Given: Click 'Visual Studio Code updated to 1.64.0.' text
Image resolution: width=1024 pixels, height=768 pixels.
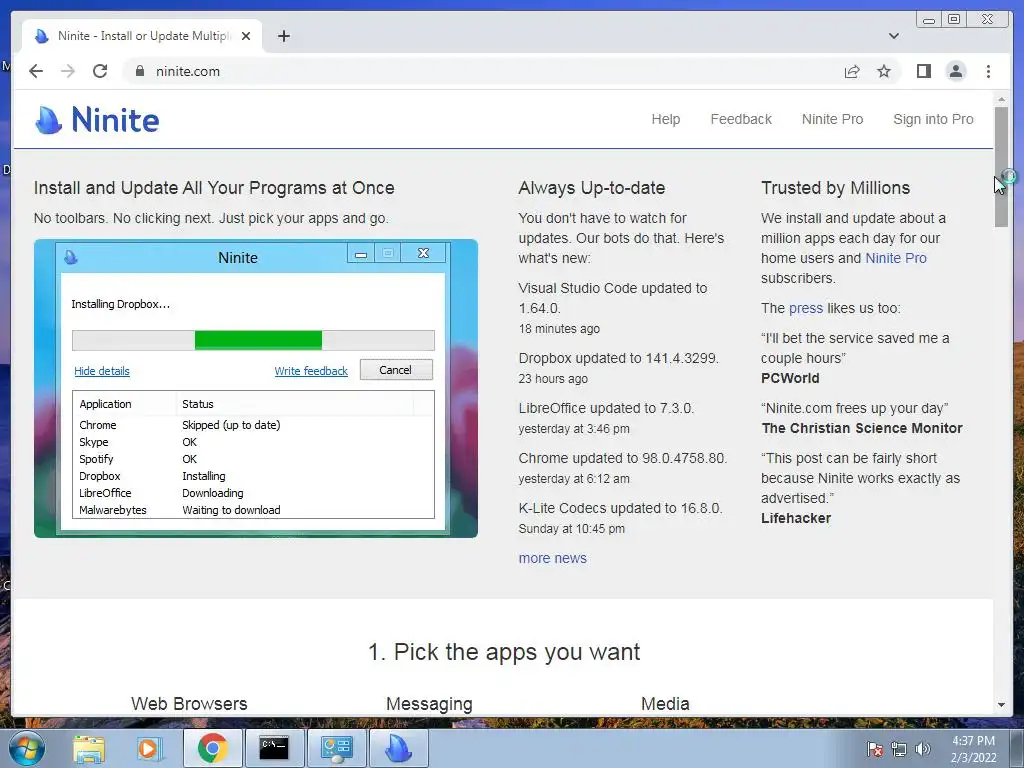Looking at the screenshot, I should coord(613,298).
